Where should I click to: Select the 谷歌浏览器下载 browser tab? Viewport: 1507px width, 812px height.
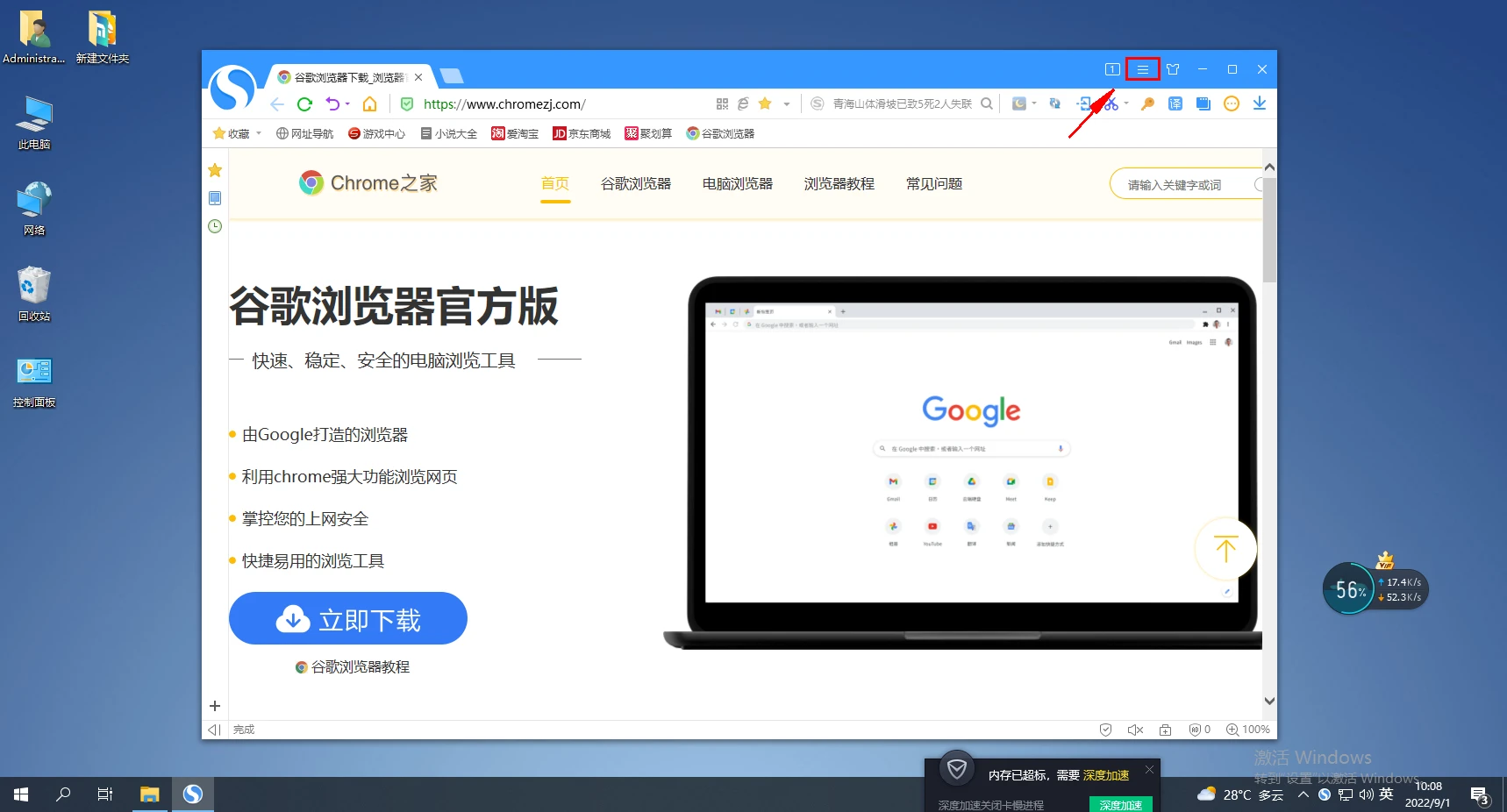348,77
